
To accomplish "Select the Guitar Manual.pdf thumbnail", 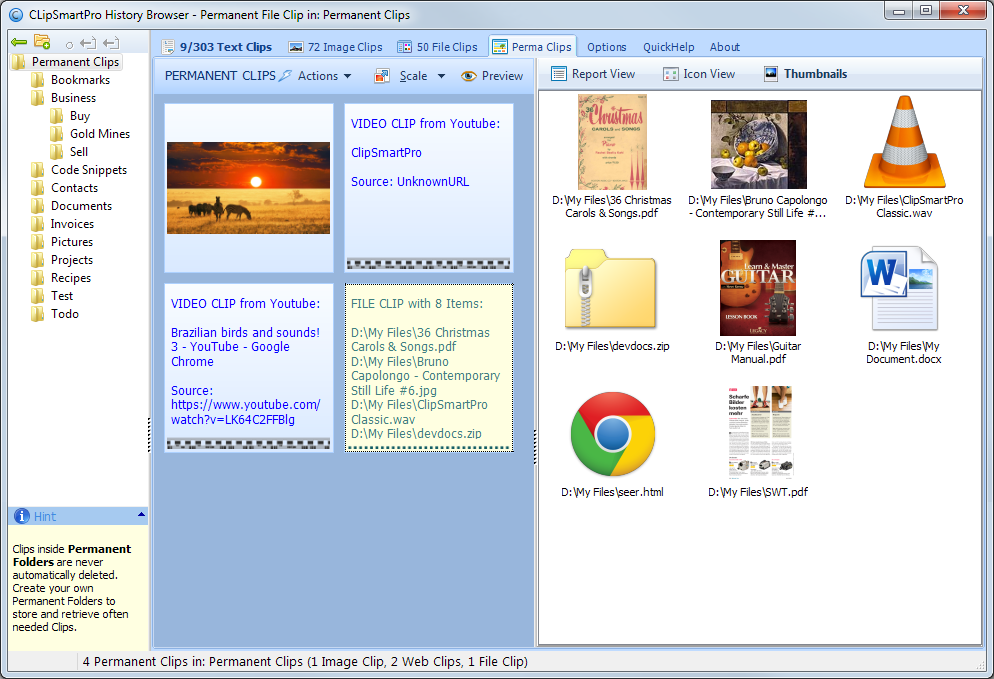I will click(x=757, y=288).
